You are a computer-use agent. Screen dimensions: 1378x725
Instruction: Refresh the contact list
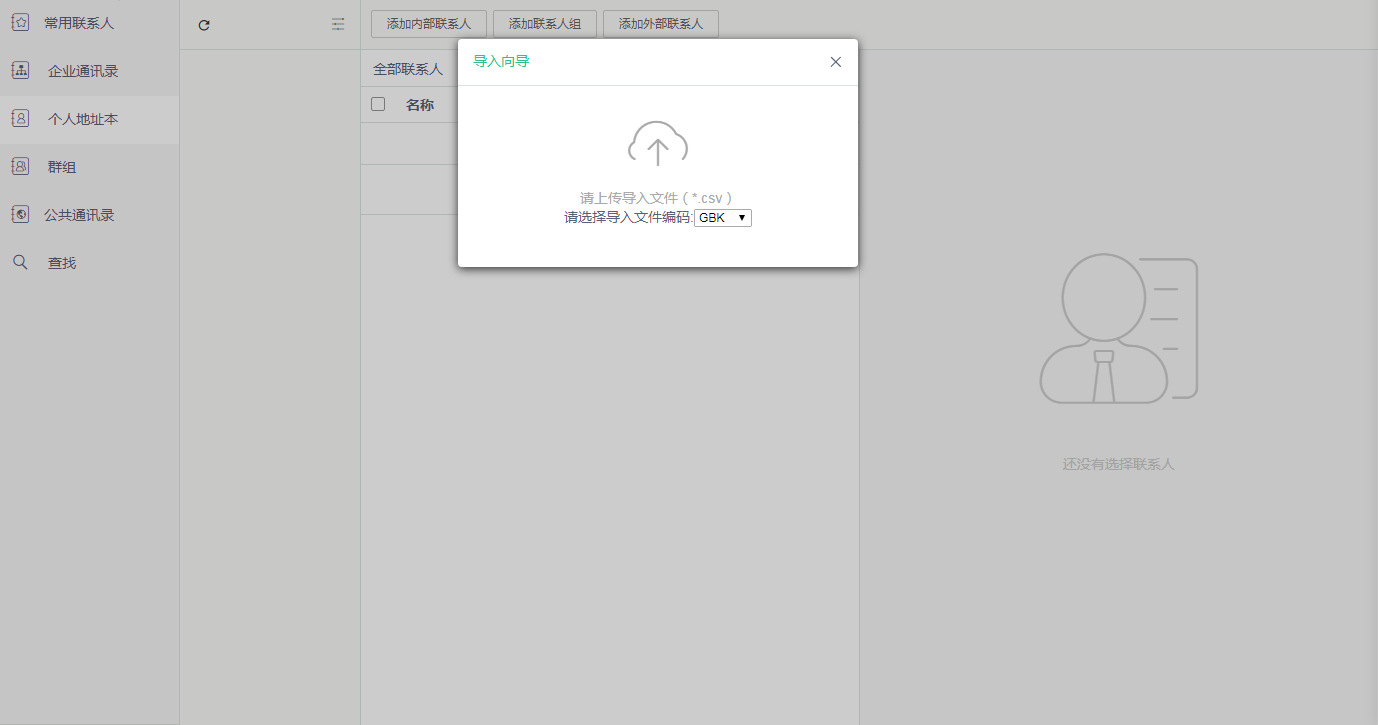pyautogui.click(x=204, y=25)
